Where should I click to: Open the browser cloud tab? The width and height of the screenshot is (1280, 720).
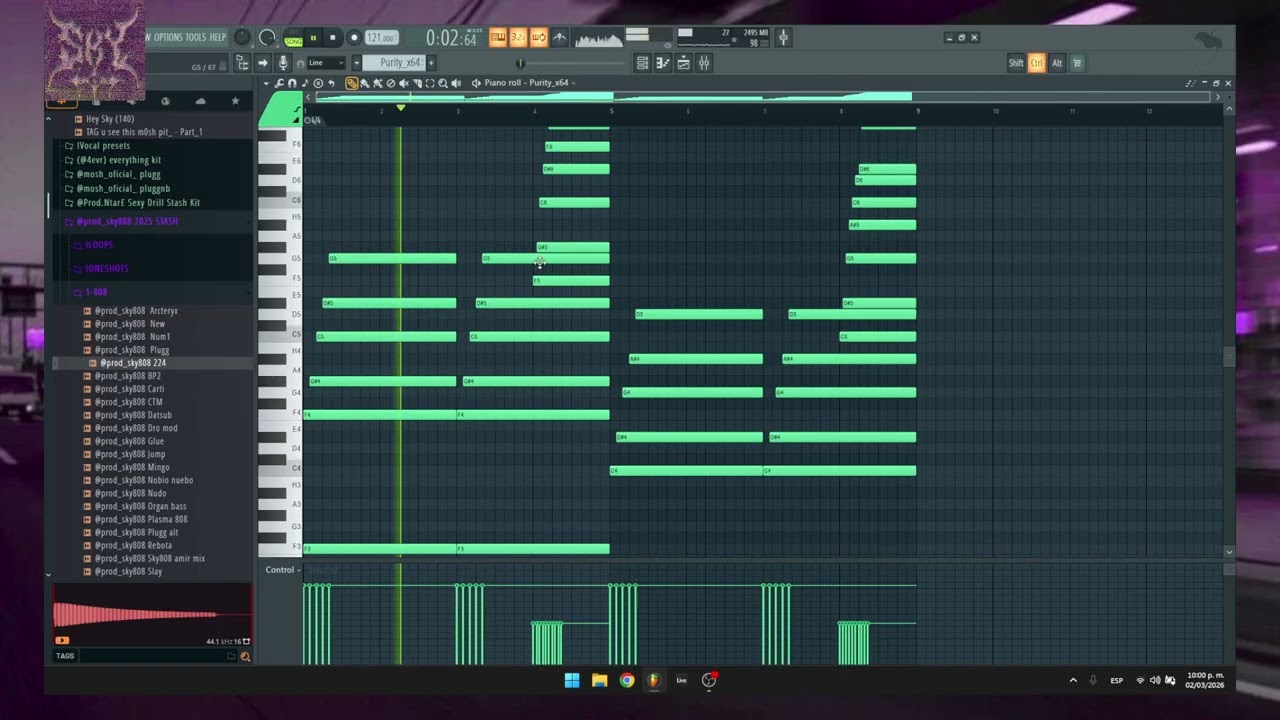point(200,101)
